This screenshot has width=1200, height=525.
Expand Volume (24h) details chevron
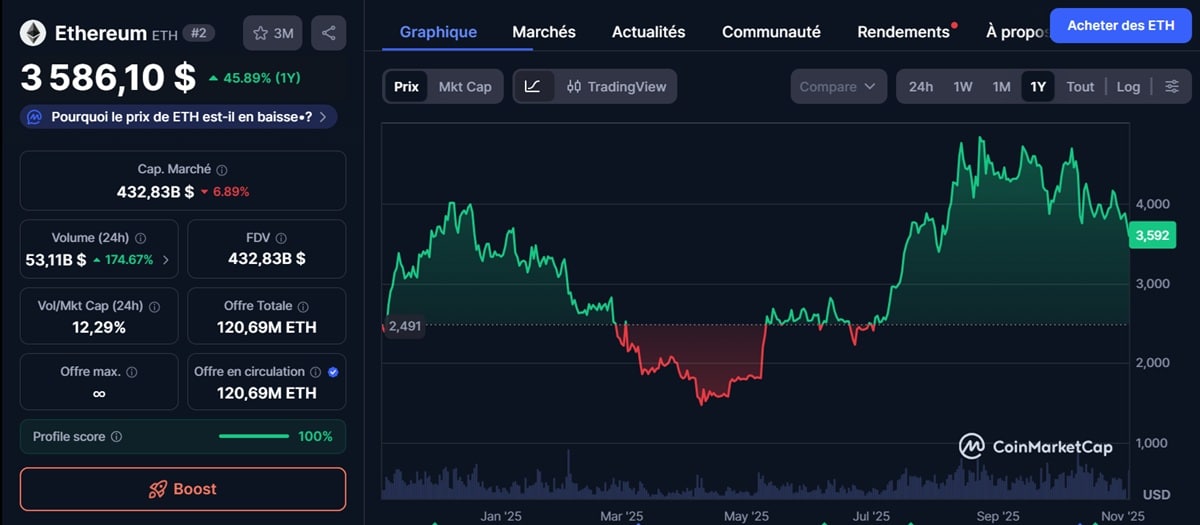(x=166, y=260)
